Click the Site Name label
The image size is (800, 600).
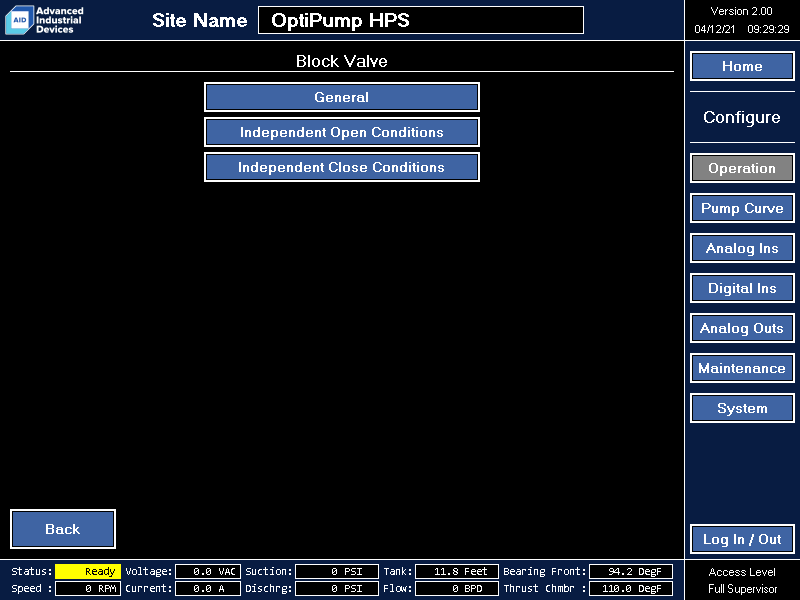[199, 20]
